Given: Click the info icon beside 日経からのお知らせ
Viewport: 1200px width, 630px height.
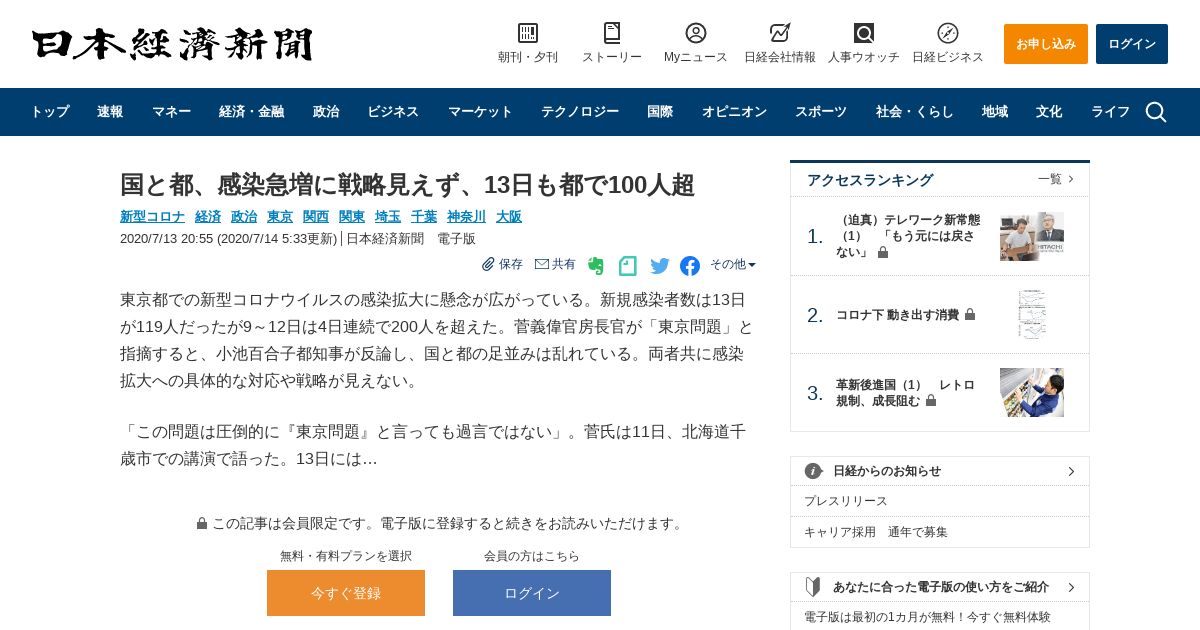Looking at the screenshot, I should coord(814,471).
